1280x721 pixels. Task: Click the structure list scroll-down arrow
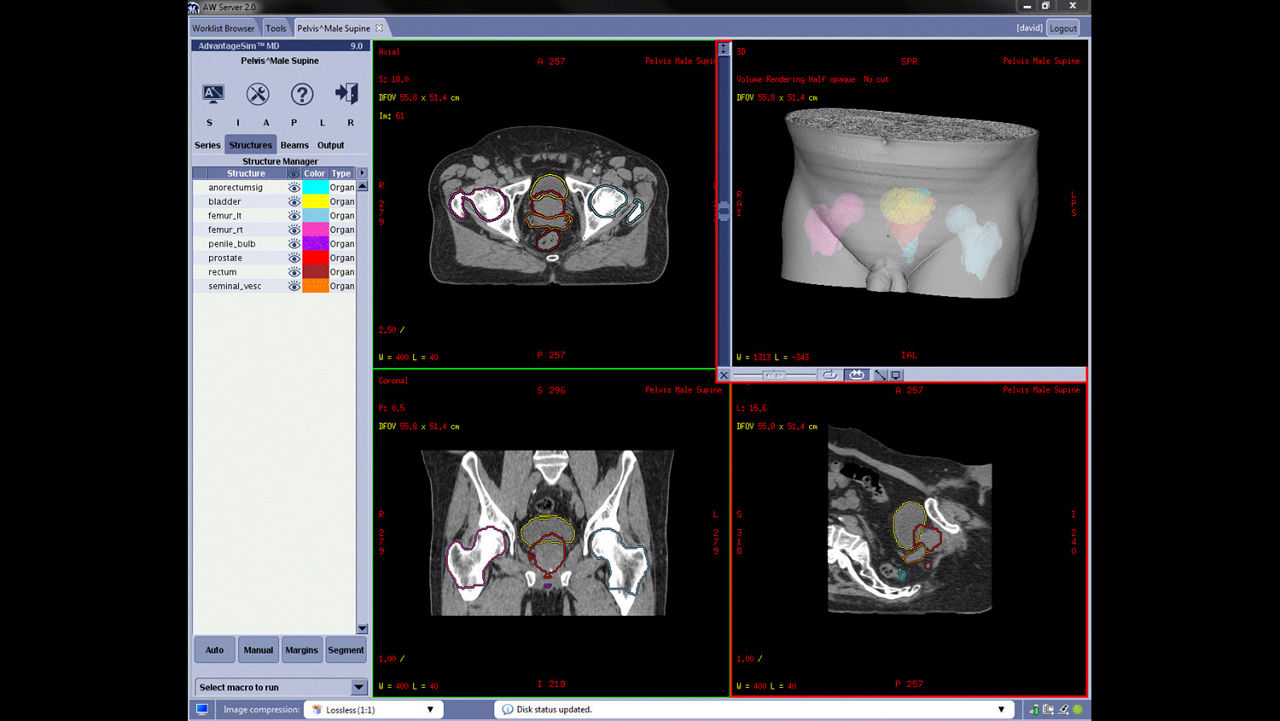point(362,628)
